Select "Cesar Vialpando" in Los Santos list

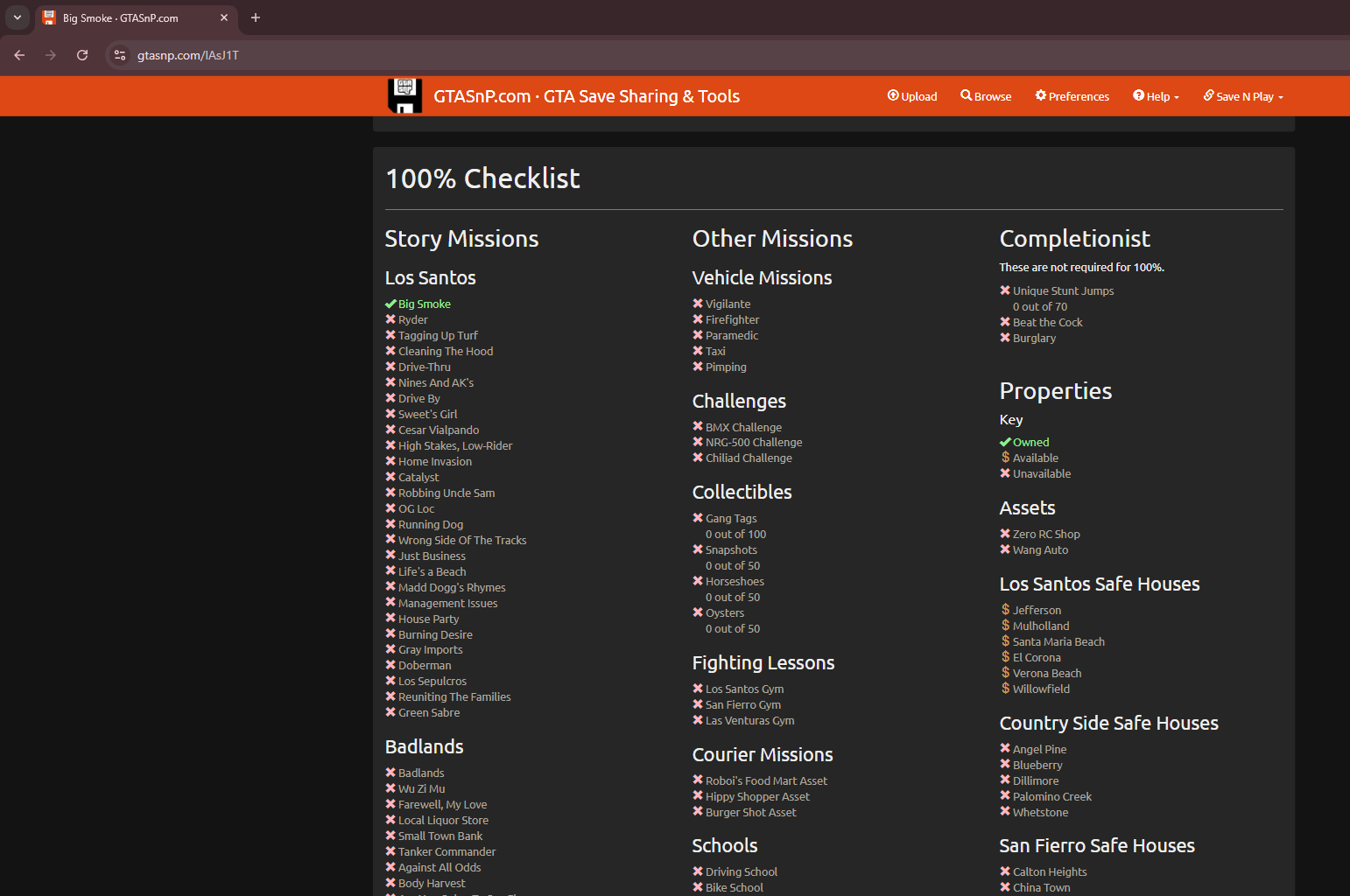pos(439,430)
